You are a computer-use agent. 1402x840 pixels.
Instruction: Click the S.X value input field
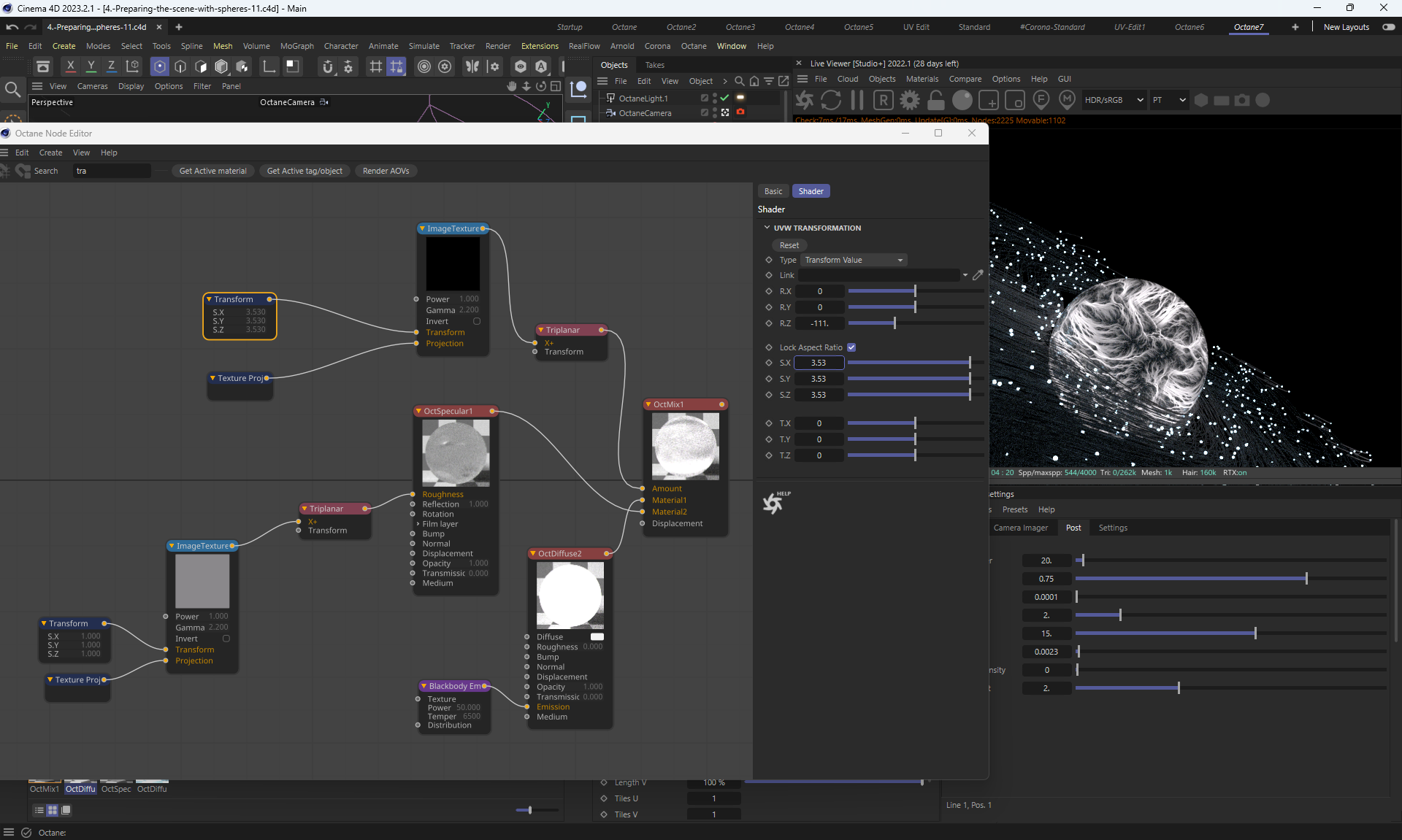[x=819, y=363]
